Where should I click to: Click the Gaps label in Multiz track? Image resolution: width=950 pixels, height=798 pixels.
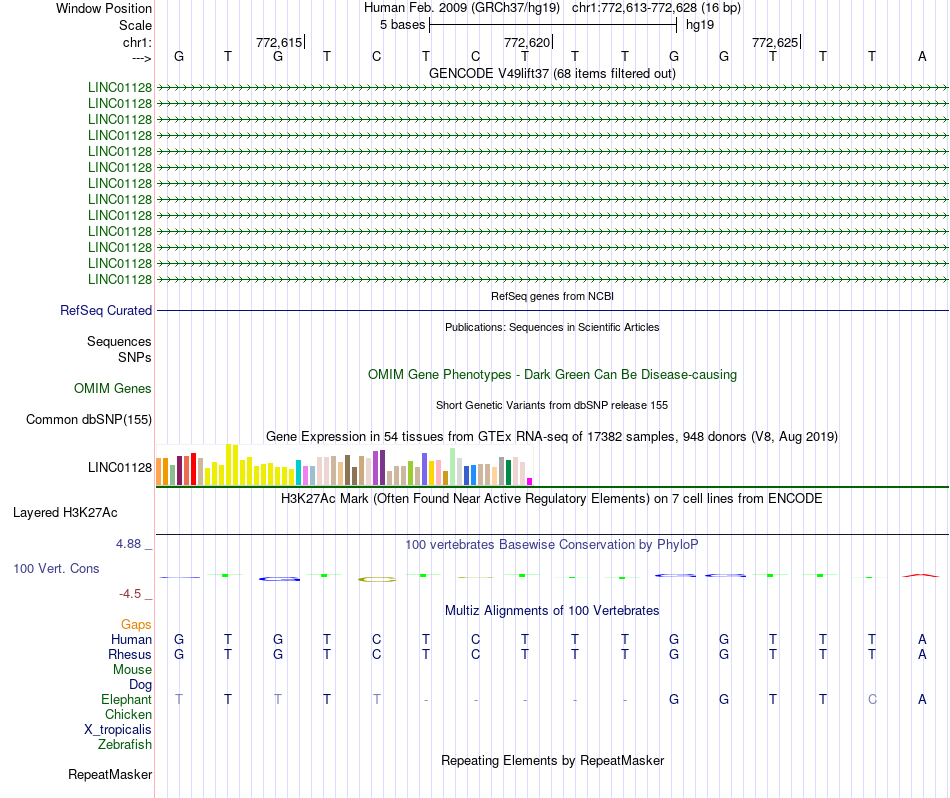coord(136,624)
